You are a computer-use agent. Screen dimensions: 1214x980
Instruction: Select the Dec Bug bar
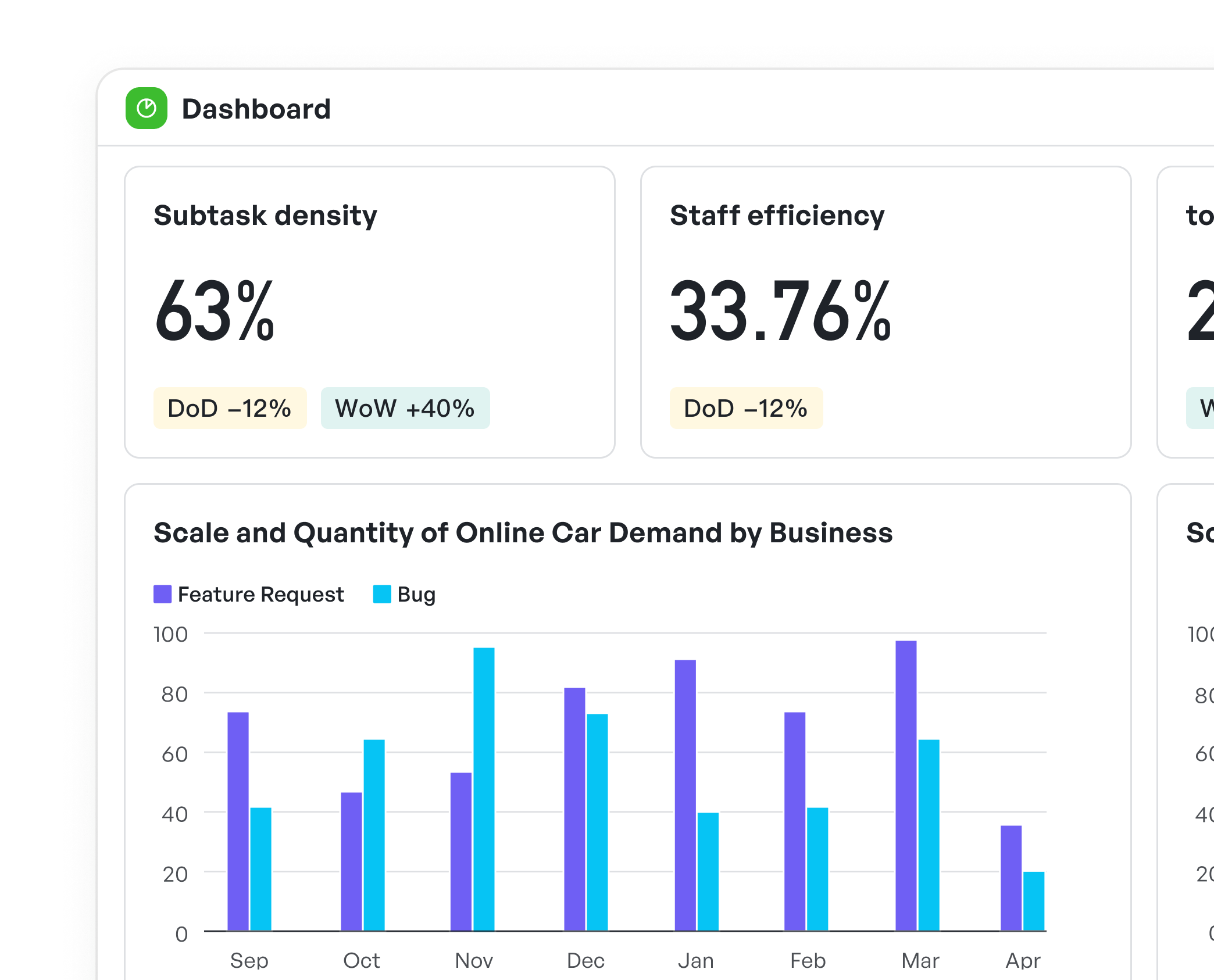(x=597, y=822)
